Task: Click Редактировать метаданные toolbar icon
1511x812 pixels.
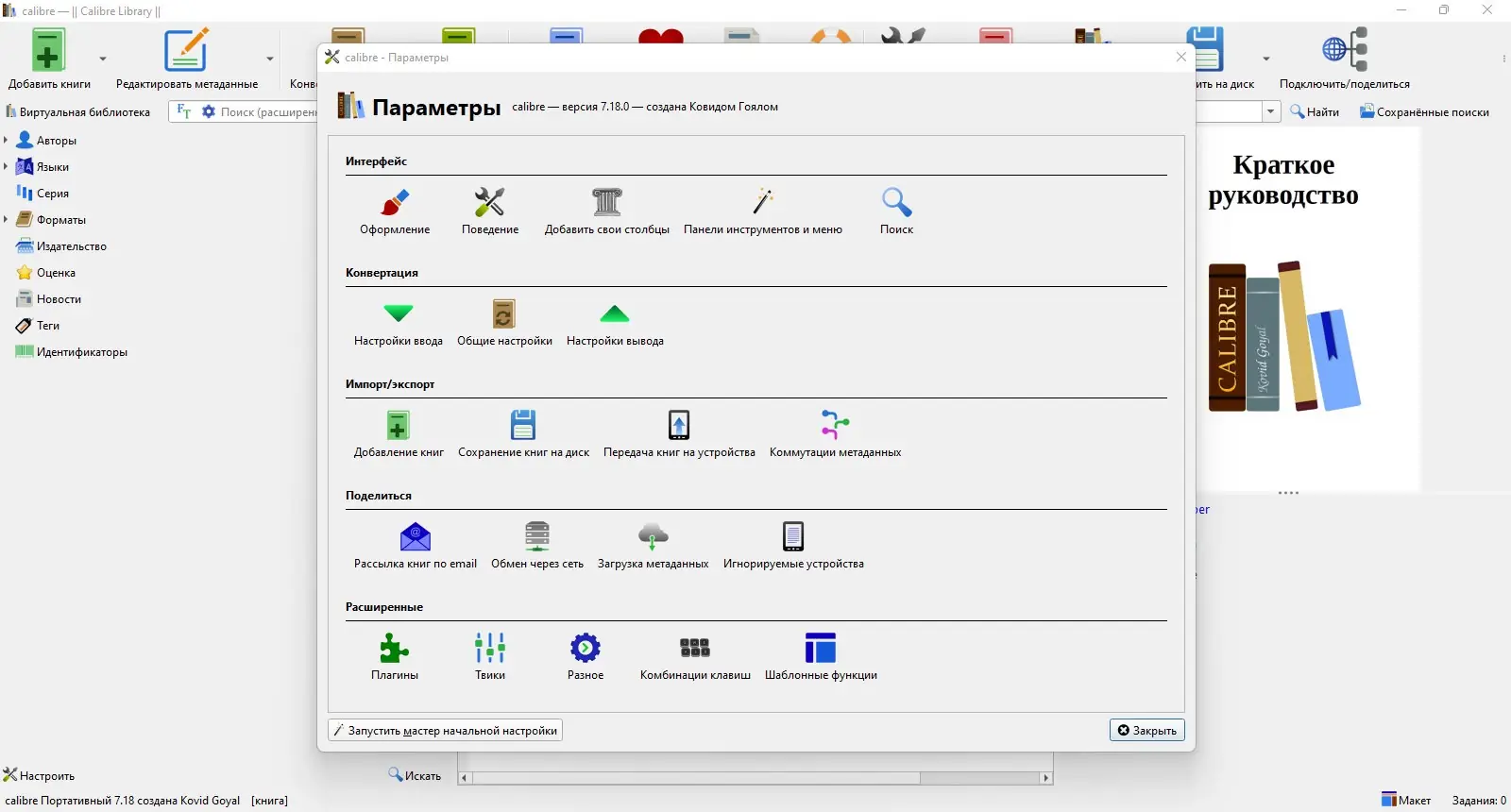Action: click(x=186, y=59)
